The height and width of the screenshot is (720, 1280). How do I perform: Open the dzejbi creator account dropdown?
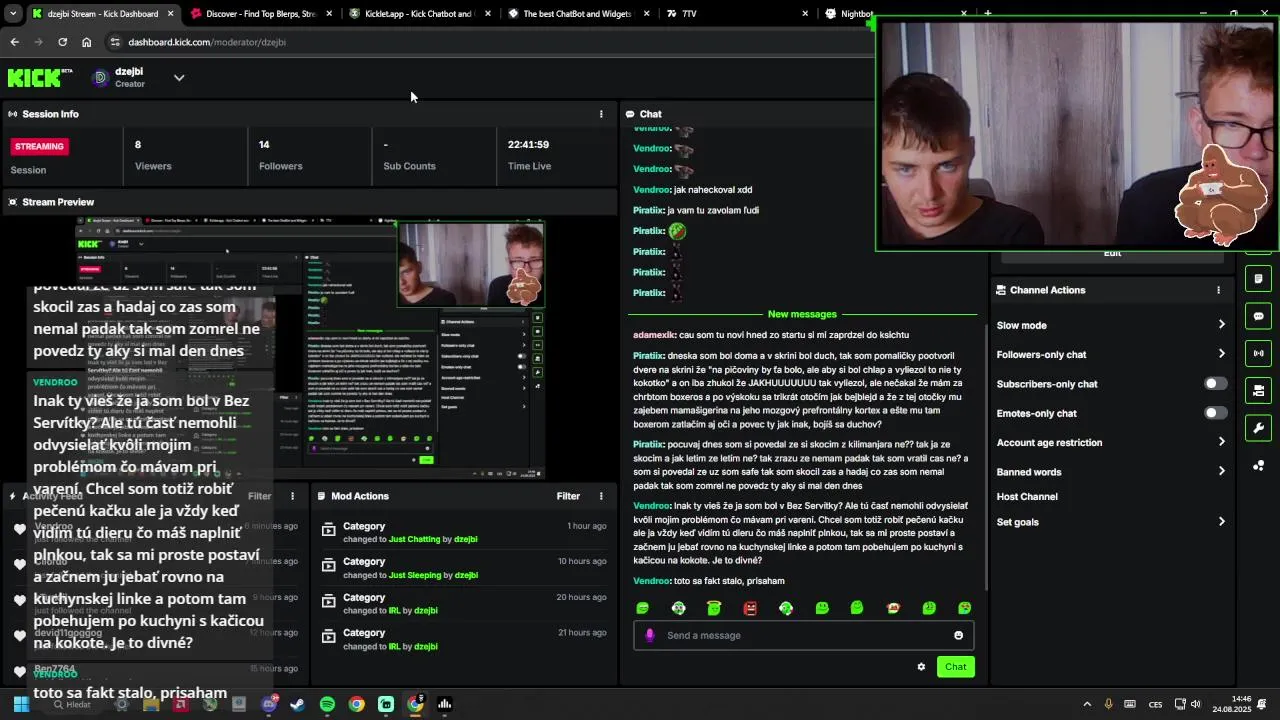(x=179, y=77)
